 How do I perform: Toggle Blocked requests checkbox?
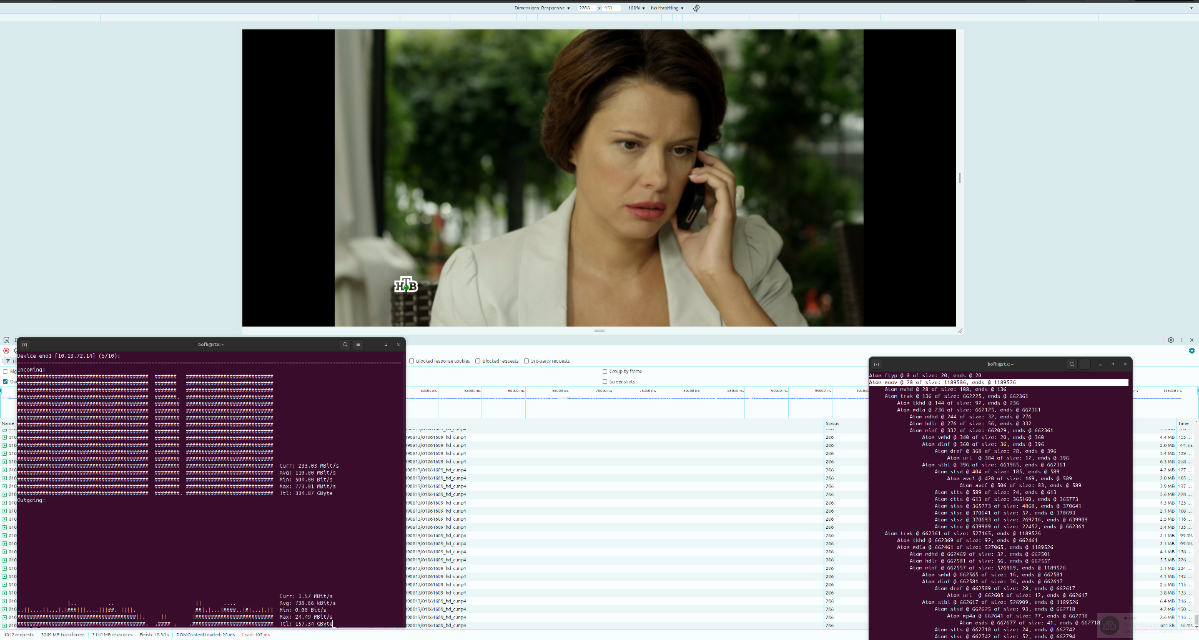tap(478, 361)
